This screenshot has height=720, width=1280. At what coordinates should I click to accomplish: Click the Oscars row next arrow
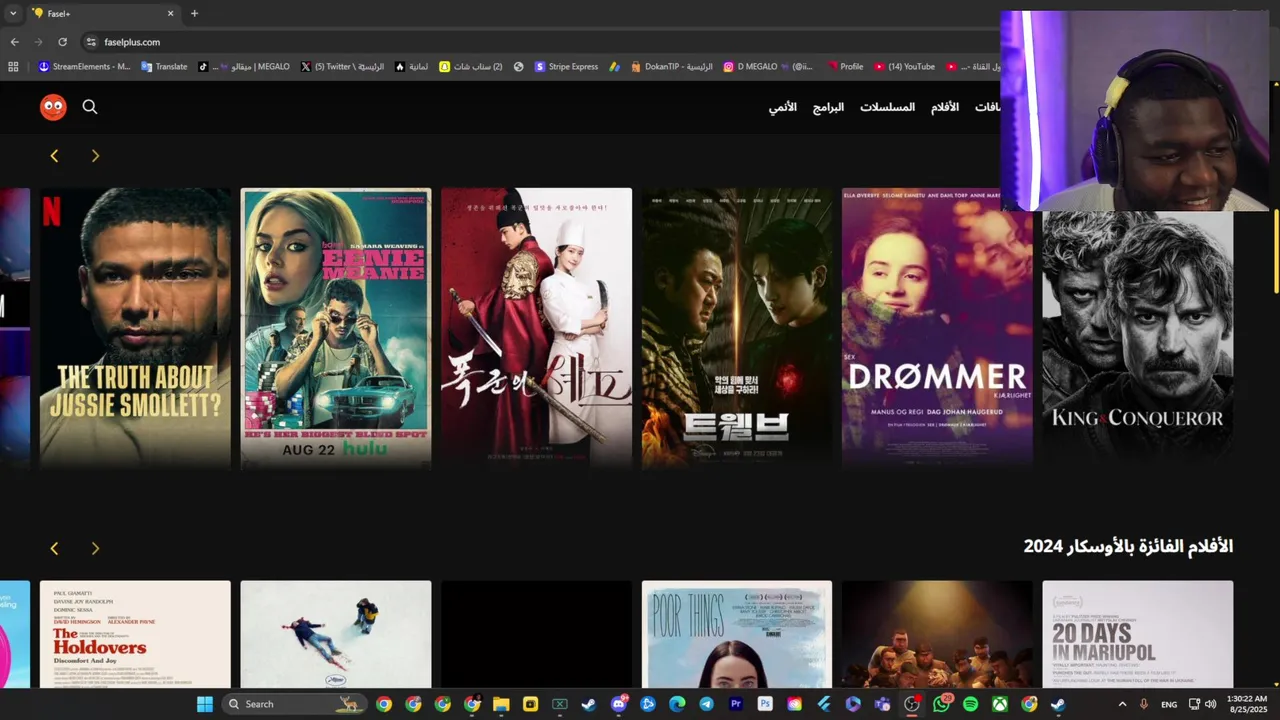pos(95,548)
